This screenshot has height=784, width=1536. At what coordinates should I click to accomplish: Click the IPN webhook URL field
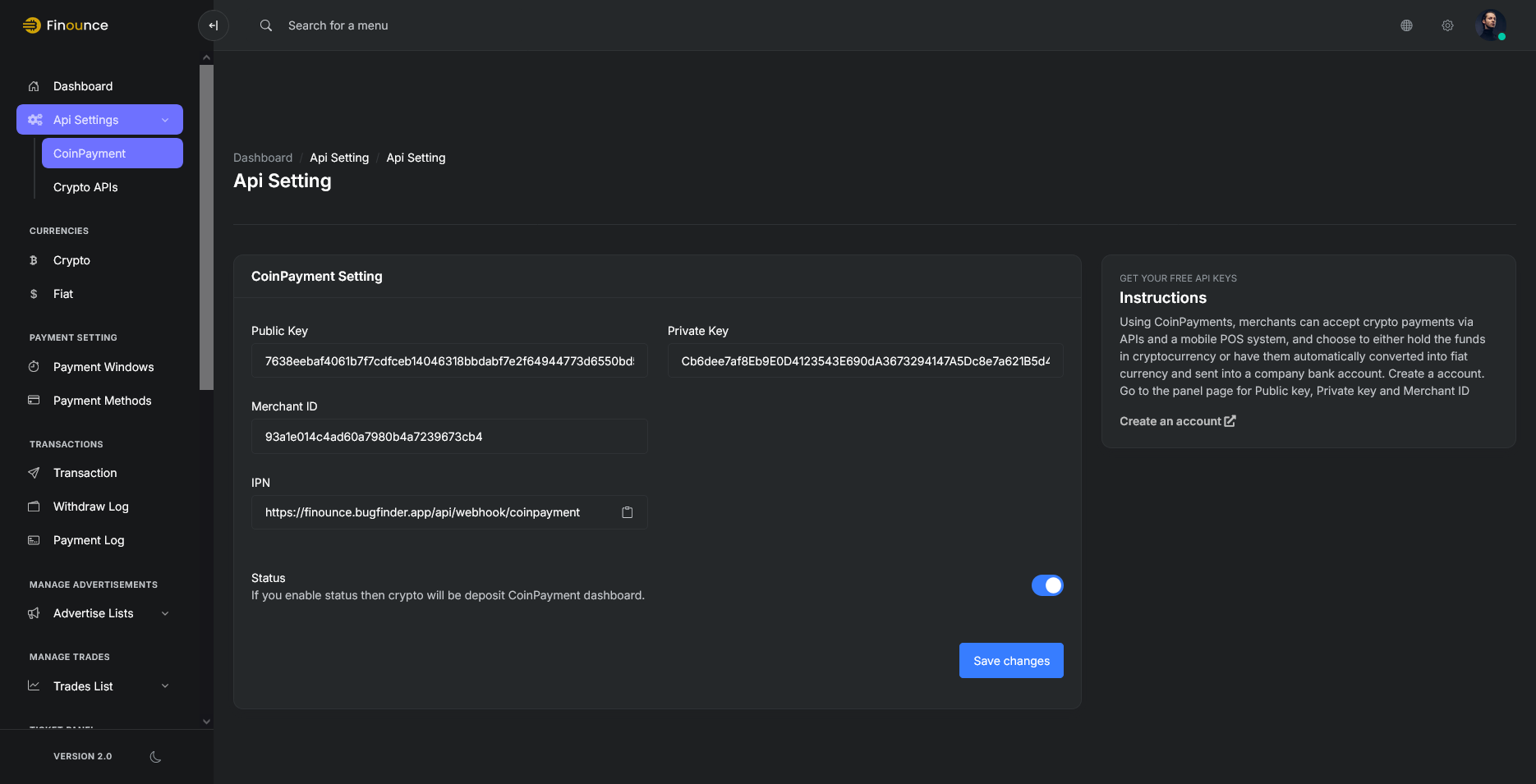point(449,512)
